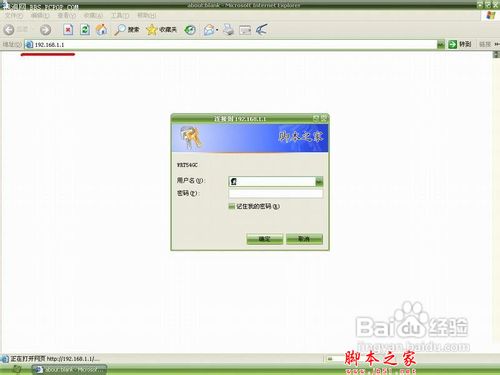500x375 pixels.
Task: Click the Back navigation arrow
Action: click(x=9, y=30)
